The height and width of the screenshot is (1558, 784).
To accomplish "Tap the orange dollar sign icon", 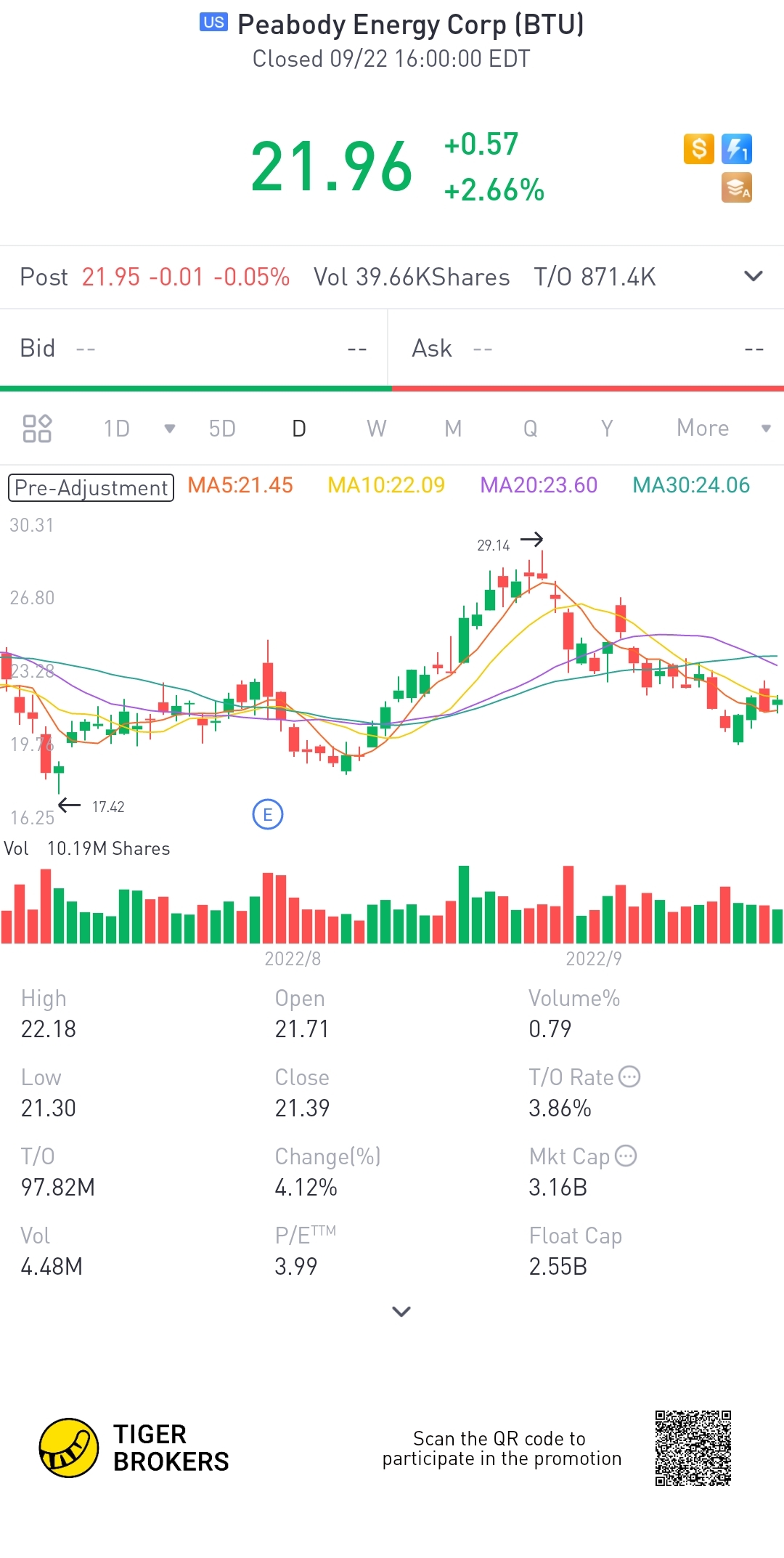I will coord(698,149).
